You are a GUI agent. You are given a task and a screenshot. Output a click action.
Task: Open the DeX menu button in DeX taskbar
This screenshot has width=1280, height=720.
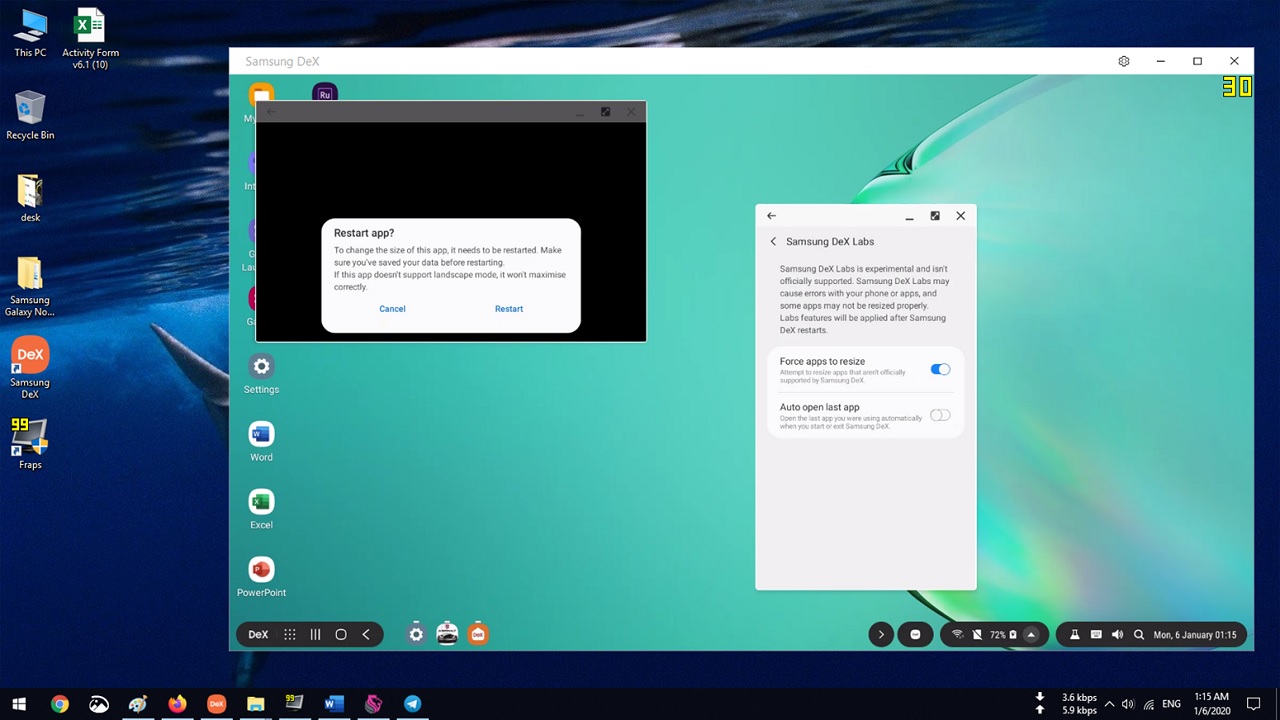(258, 634)
